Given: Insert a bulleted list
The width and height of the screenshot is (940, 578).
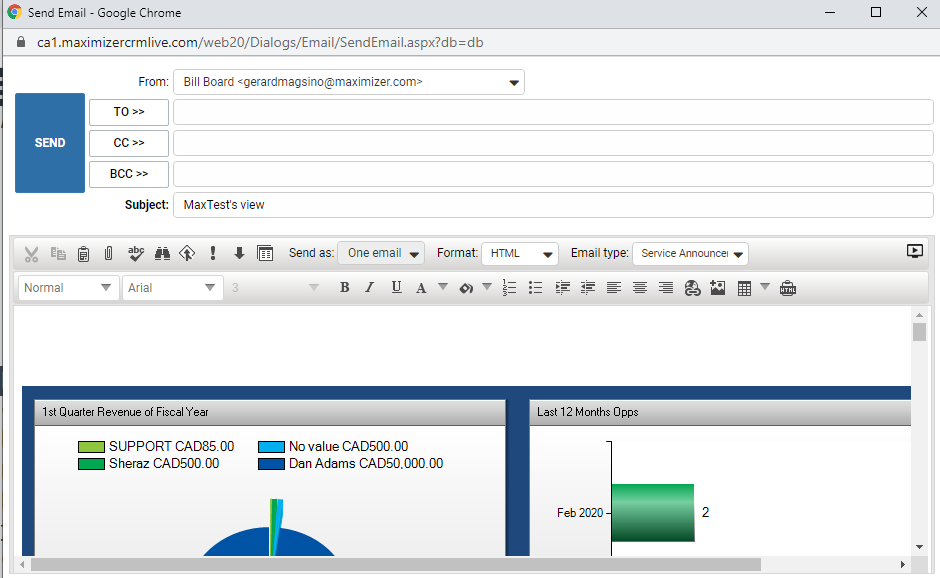Looking at the screenshot, I should [x=535, y=288].
